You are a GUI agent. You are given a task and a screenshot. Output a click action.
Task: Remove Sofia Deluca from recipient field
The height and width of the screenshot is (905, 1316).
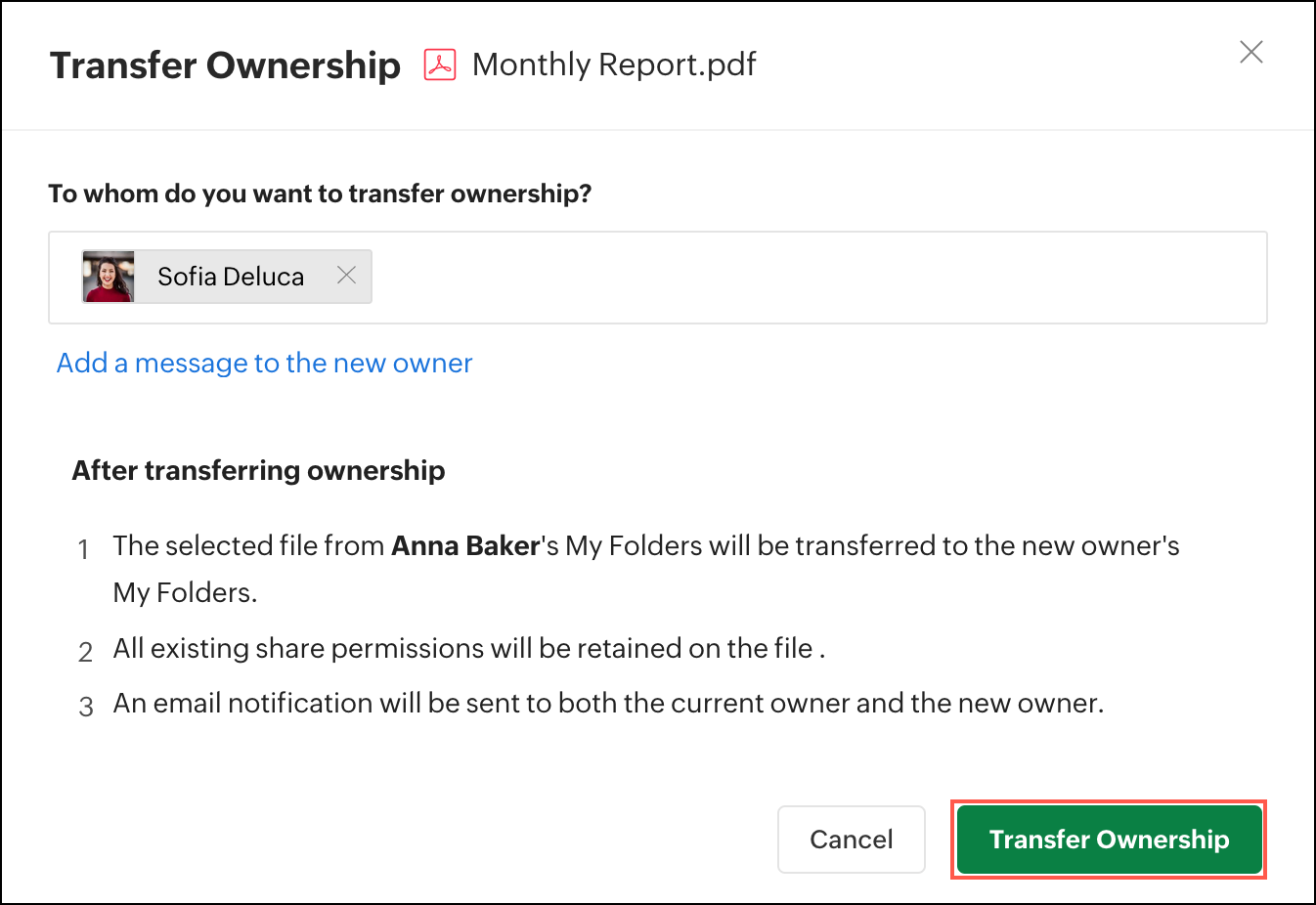pyautogui.click(x=346, y=276)
